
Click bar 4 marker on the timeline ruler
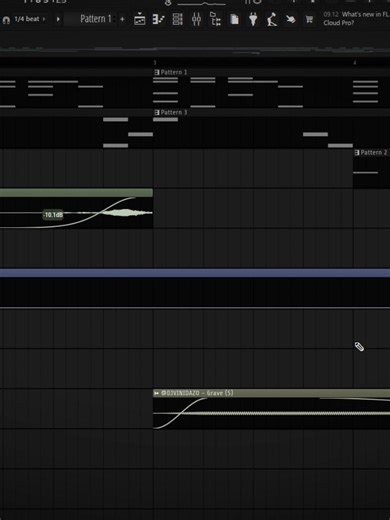tap(355, 63)
